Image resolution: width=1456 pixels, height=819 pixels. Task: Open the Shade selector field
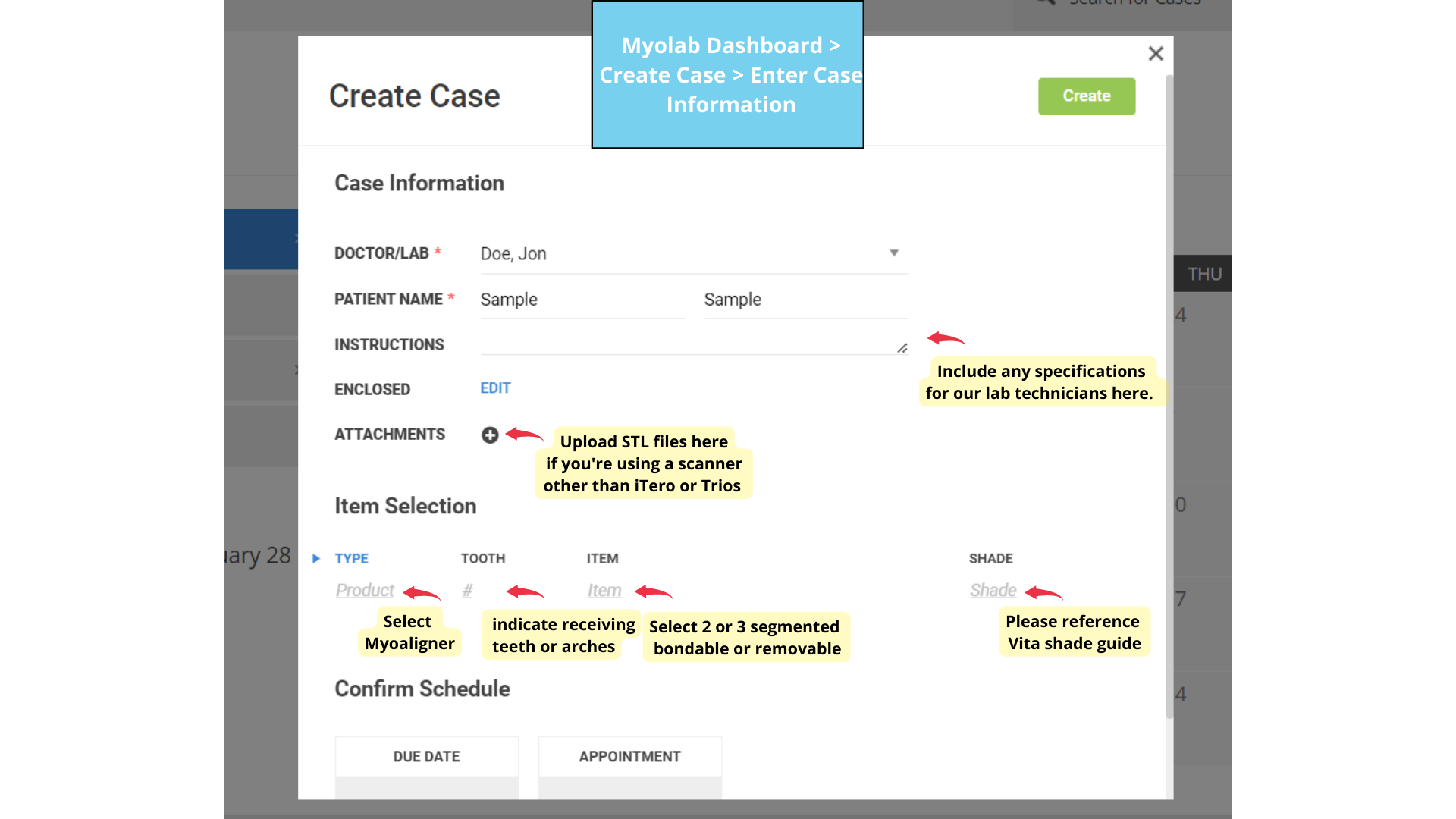993,591
